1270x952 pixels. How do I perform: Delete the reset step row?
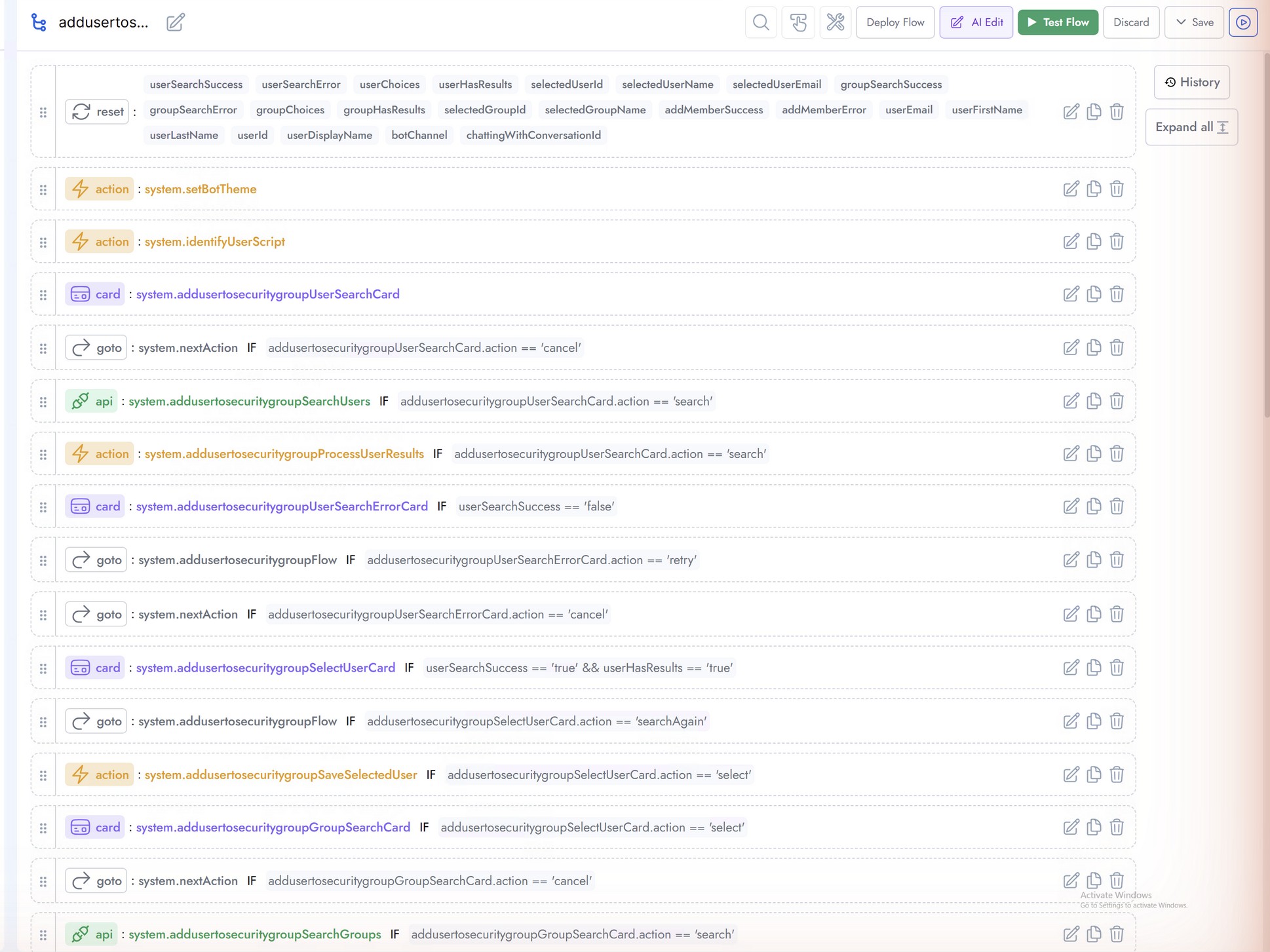coord(1117,111)
